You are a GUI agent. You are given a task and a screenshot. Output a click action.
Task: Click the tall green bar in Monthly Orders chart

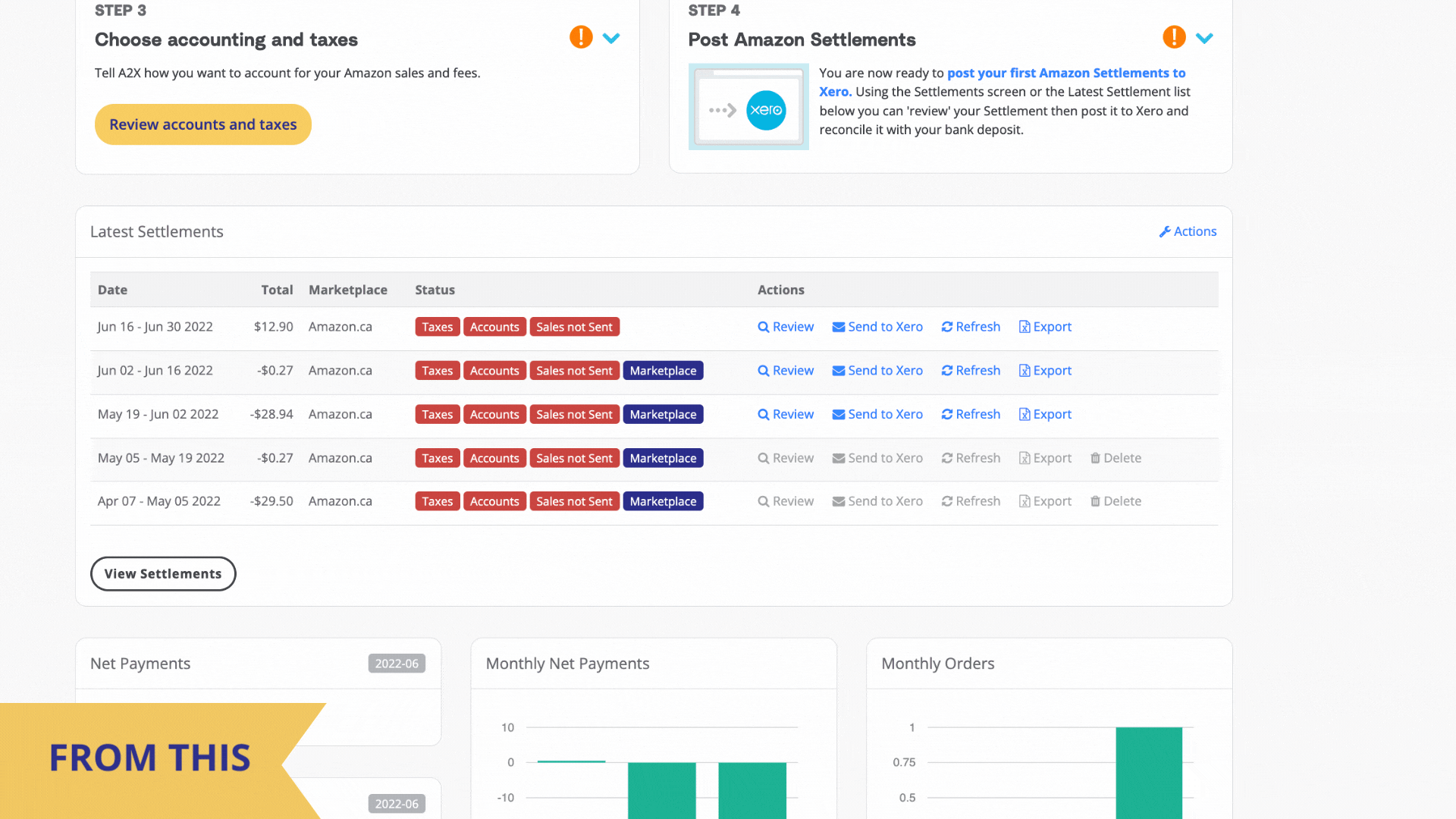point(1149,773)
